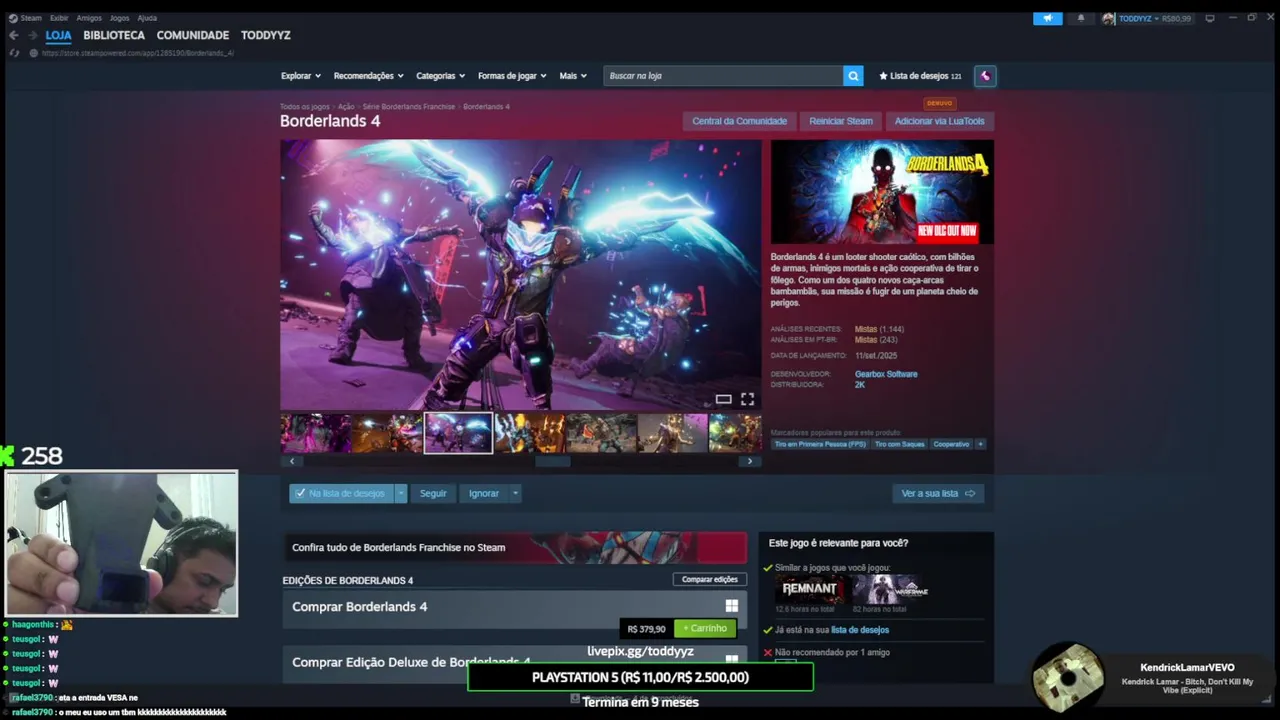
Task: Click the Kendrick Lamar album art overlay
Action: point(1068,677)
